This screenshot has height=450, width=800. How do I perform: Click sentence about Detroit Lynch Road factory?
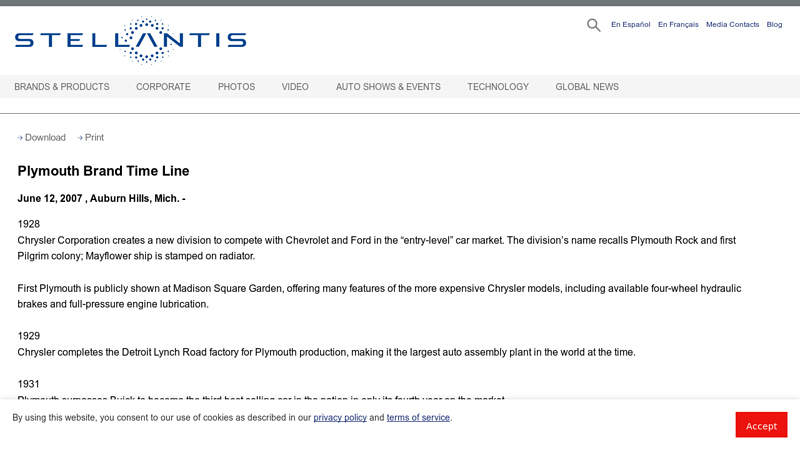pos(327,352)
